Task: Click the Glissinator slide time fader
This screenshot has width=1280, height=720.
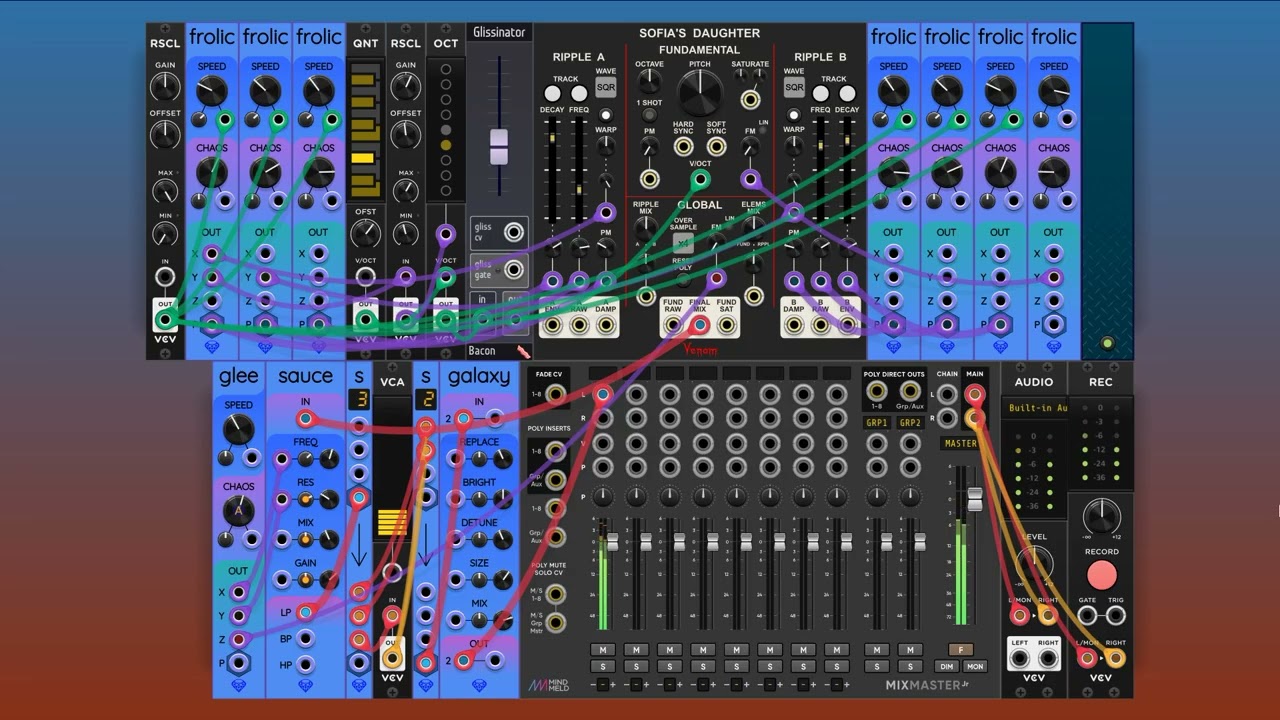Action: pyautogui.click(x=498, y=147)
